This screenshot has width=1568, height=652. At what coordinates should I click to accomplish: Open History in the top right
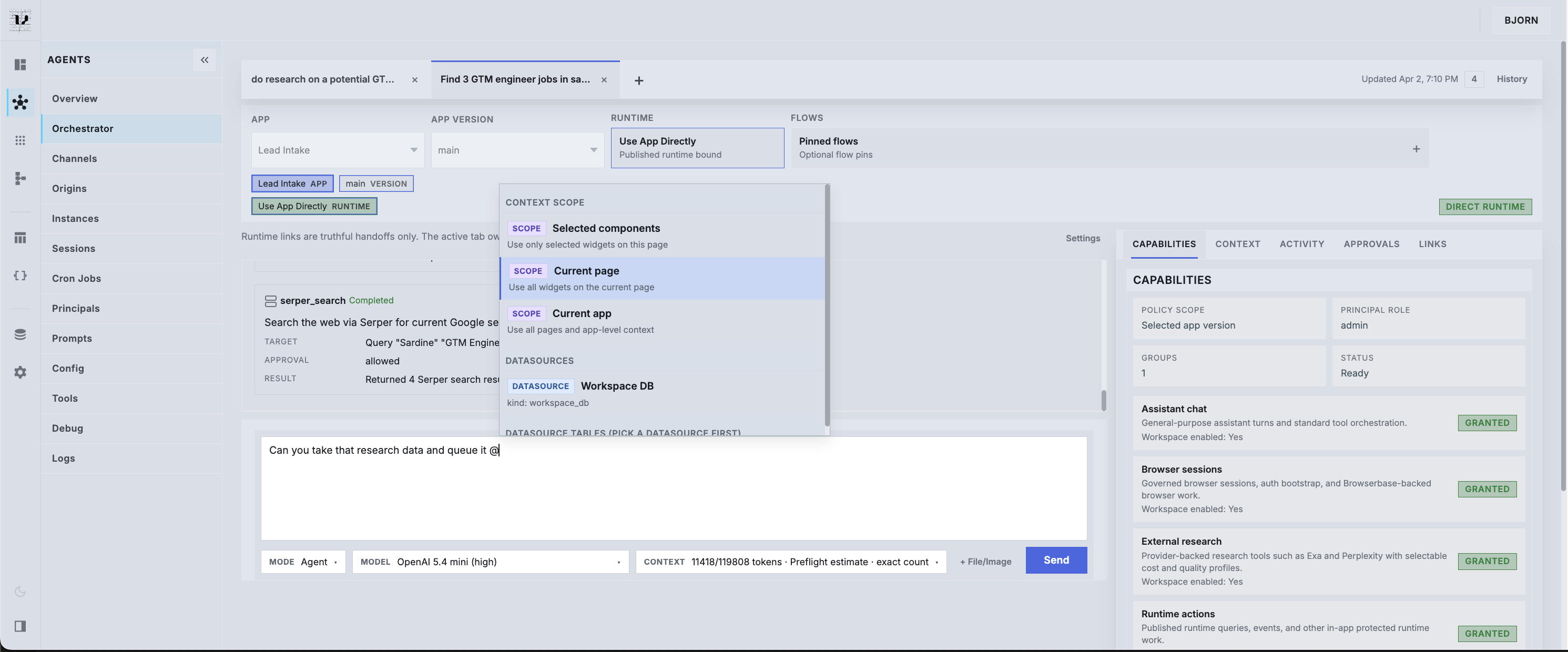click(x=1513, y=78)
